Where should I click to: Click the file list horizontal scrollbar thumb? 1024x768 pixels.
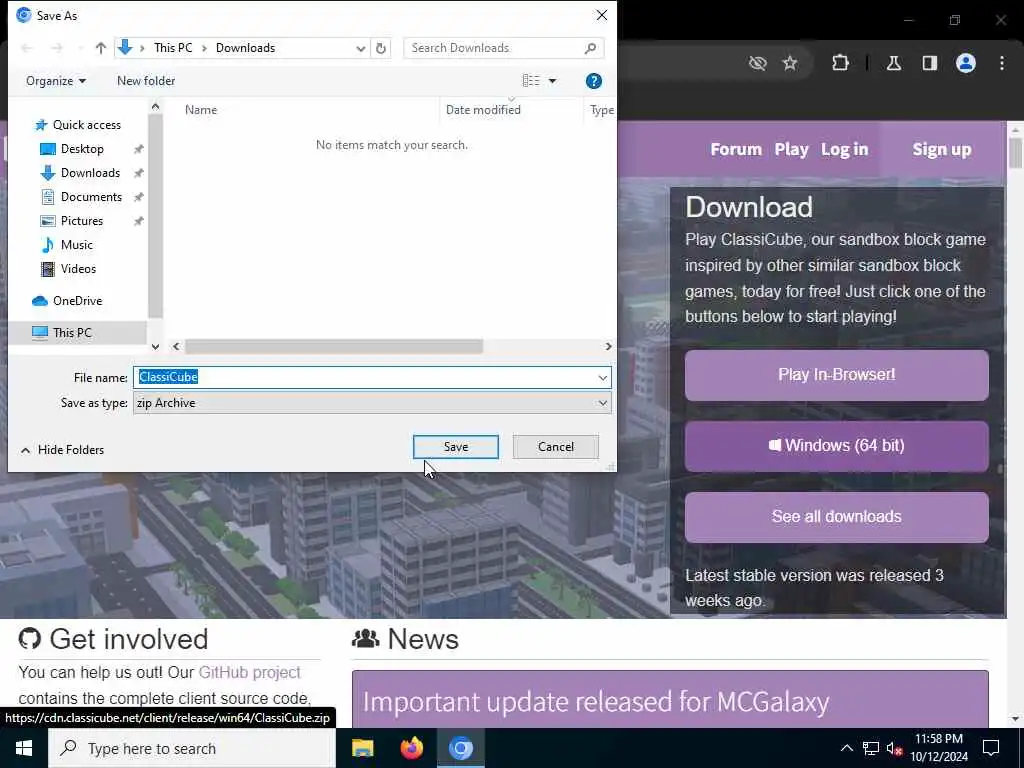pyautogui.click(x=334, y=346)
